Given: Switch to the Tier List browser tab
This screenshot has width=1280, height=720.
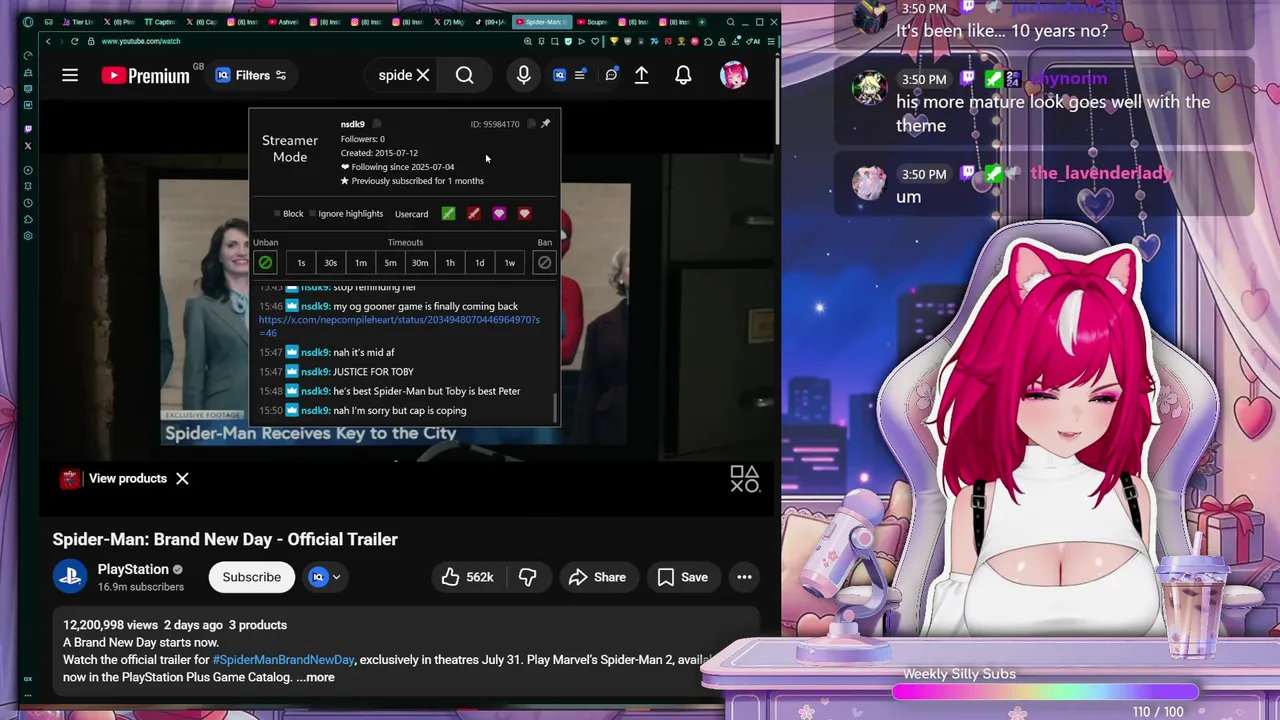Looking at the screenshot, I should tap(79, 21).
